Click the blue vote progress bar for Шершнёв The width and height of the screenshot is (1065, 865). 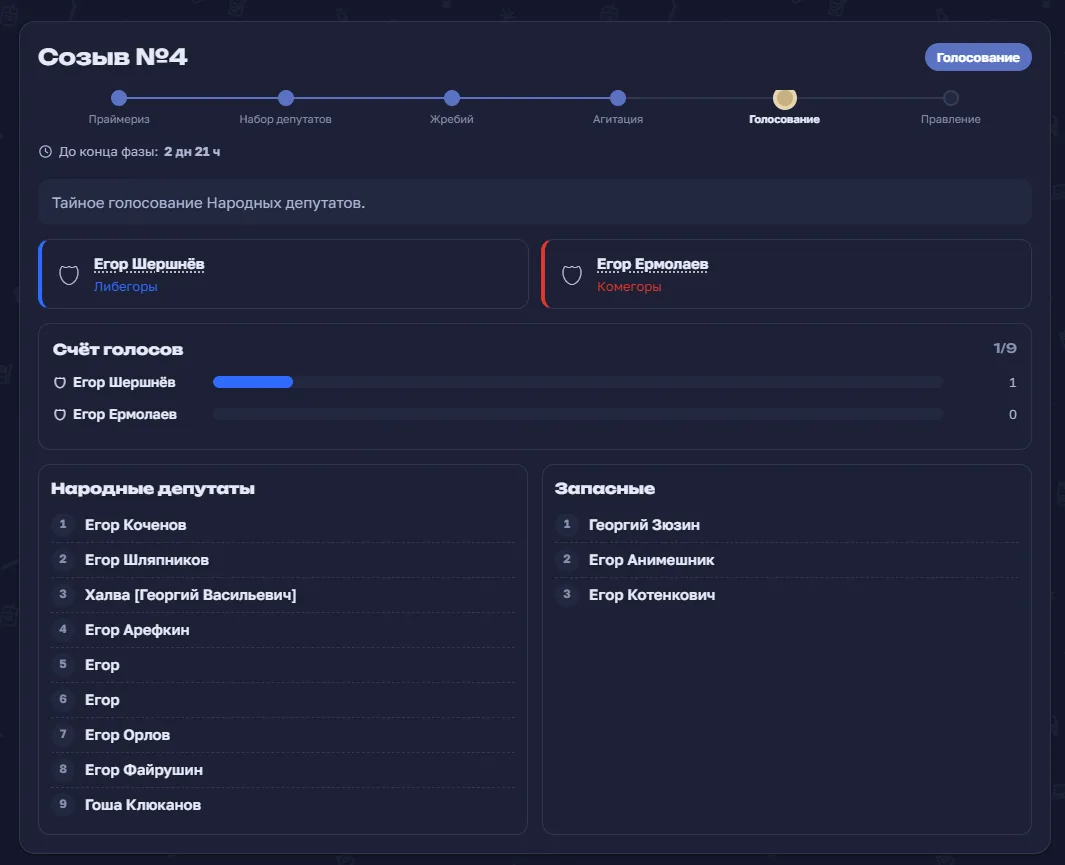point(253,382)
